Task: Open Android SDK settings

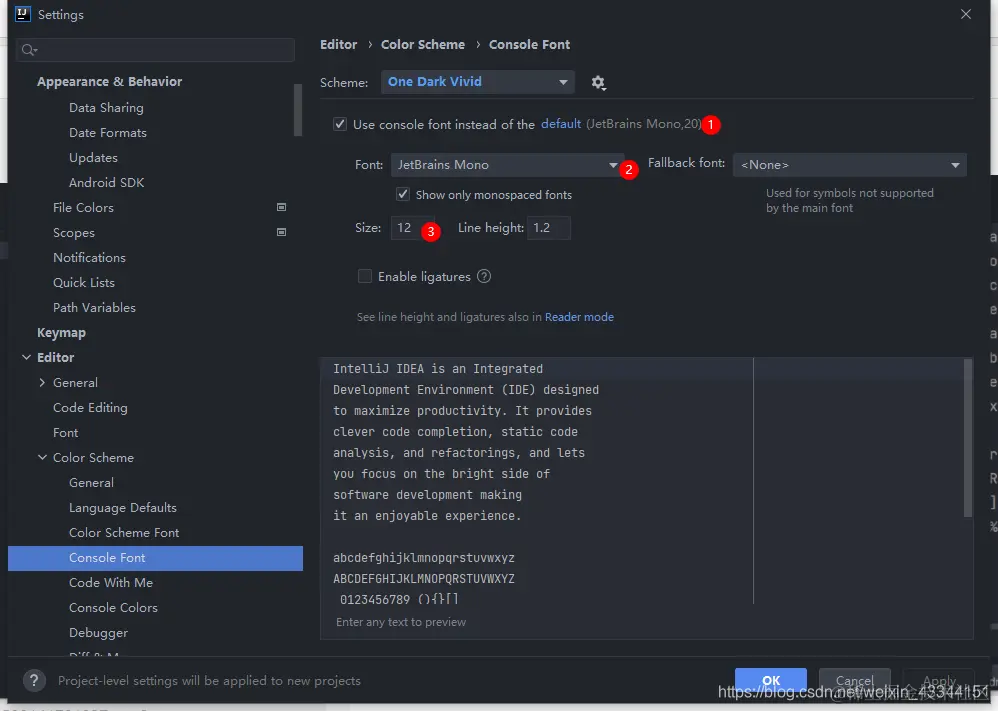Action: (x=107, y=183)
